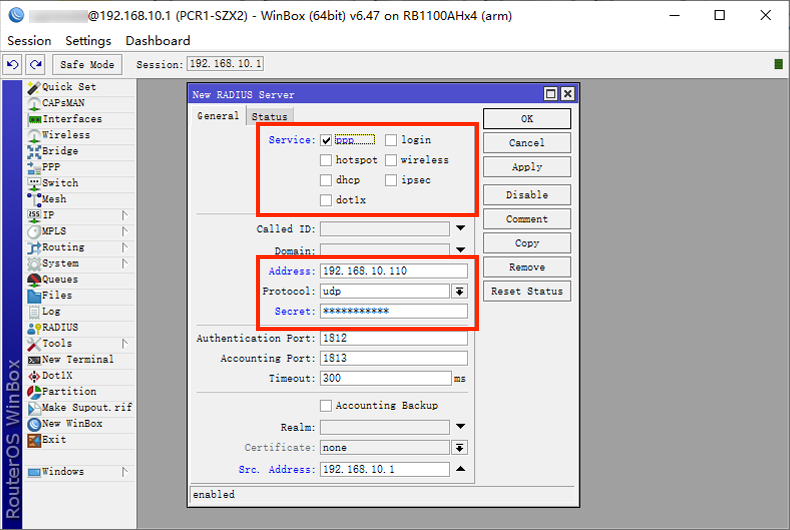Click the Exit sidebar entry
Viewport: 790px width, 530px height.
coord(81,440)
